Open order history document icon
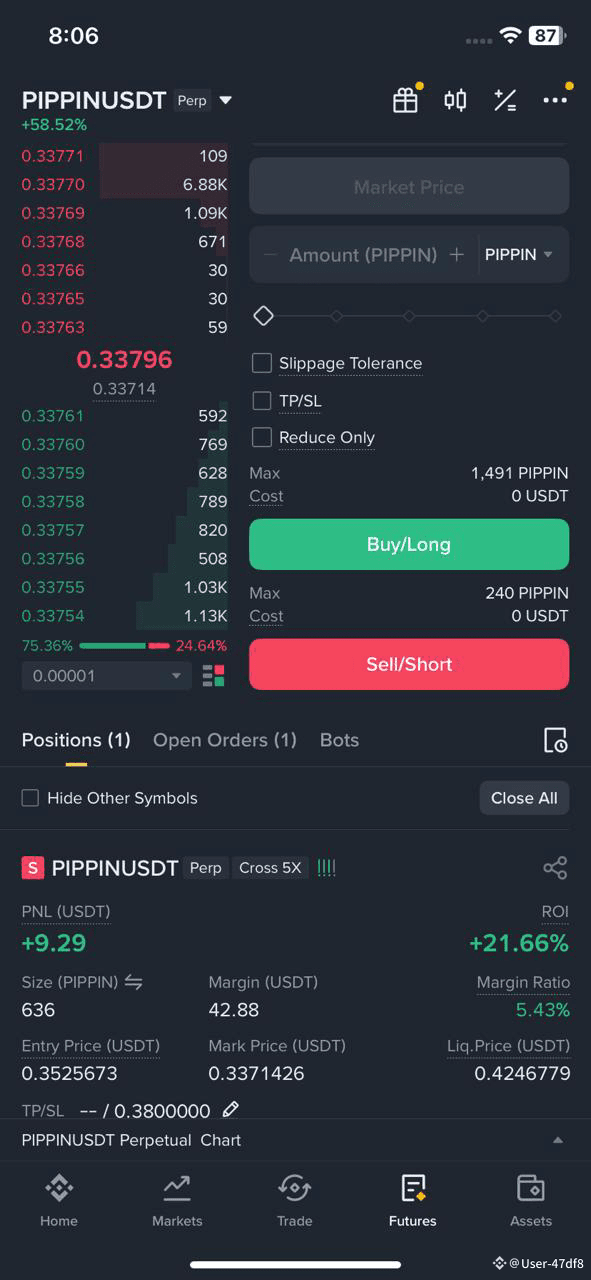 click(555, 740)
